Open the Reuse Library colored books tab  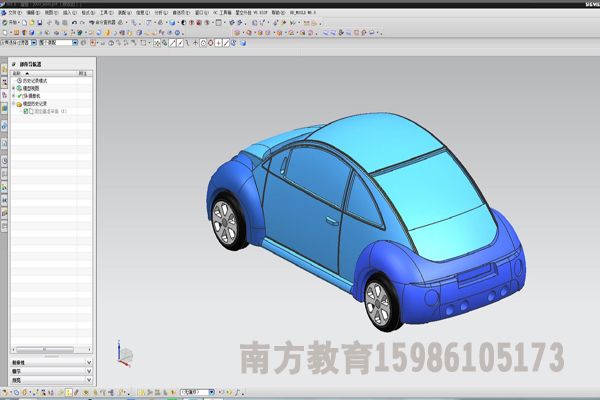4,109
